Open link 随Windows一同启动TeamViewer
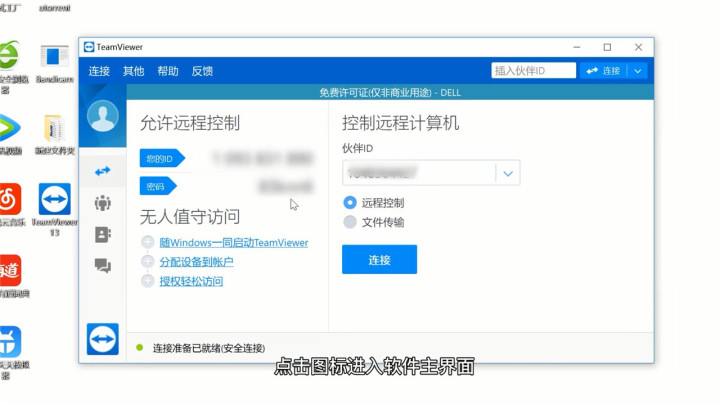The image size is (720, 405). pos(234,242)
